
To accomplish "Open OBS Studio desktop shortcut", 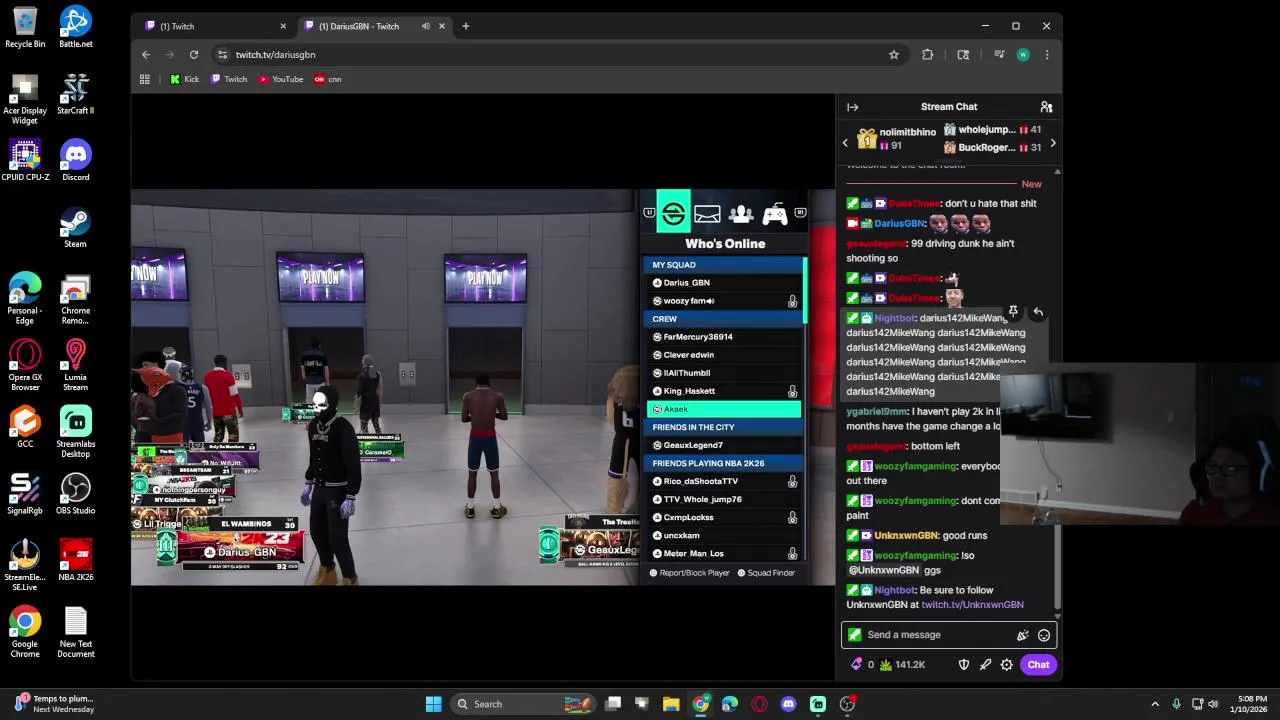I will pos(75,494).
